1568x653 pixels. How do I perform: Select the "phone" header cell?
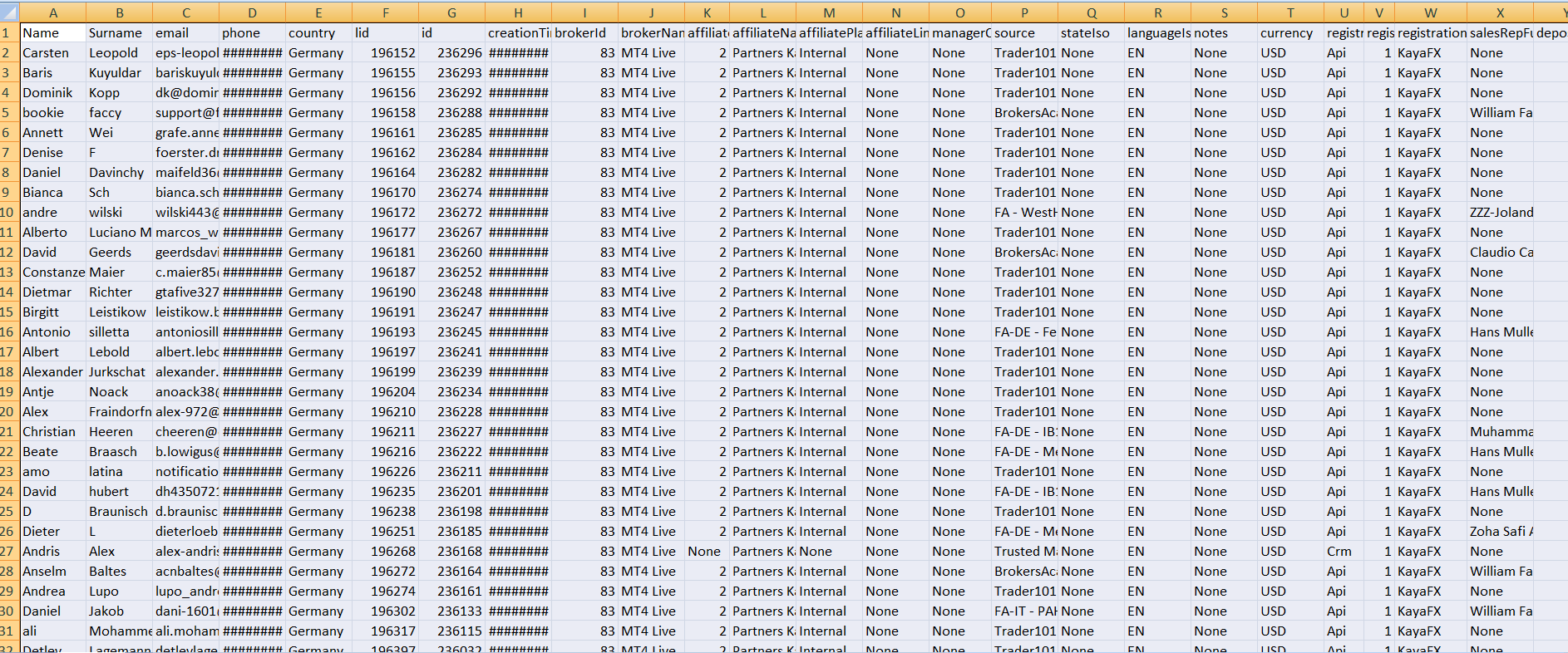tap(253, 33)
